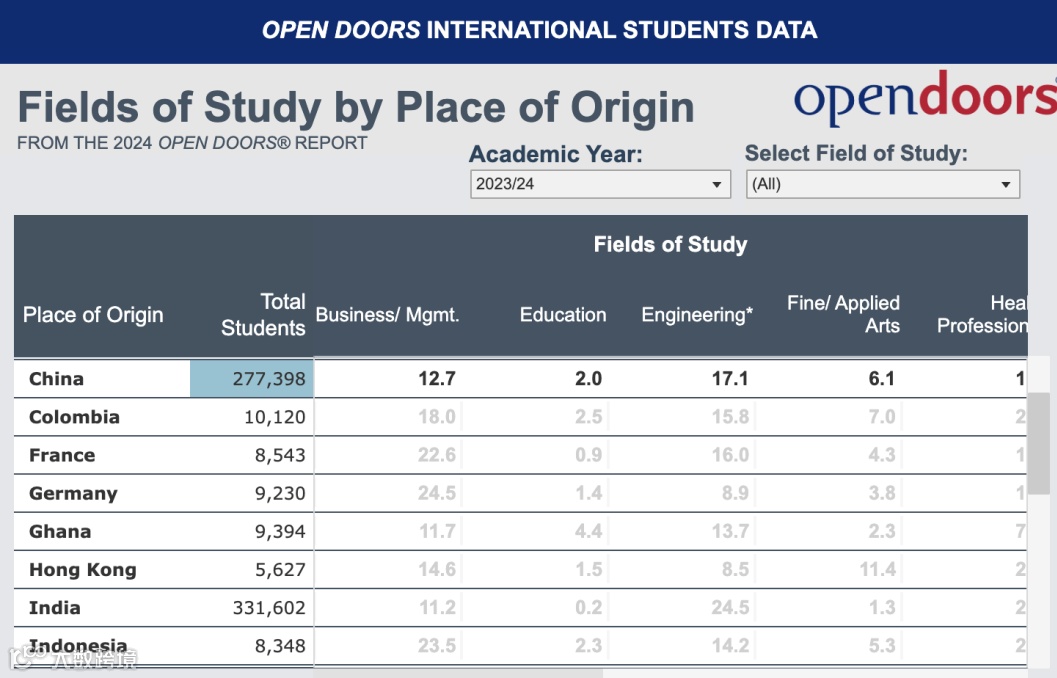The image size is (1057, 678).
Task: Click the Total Students column header
Action: pos(263,314)
